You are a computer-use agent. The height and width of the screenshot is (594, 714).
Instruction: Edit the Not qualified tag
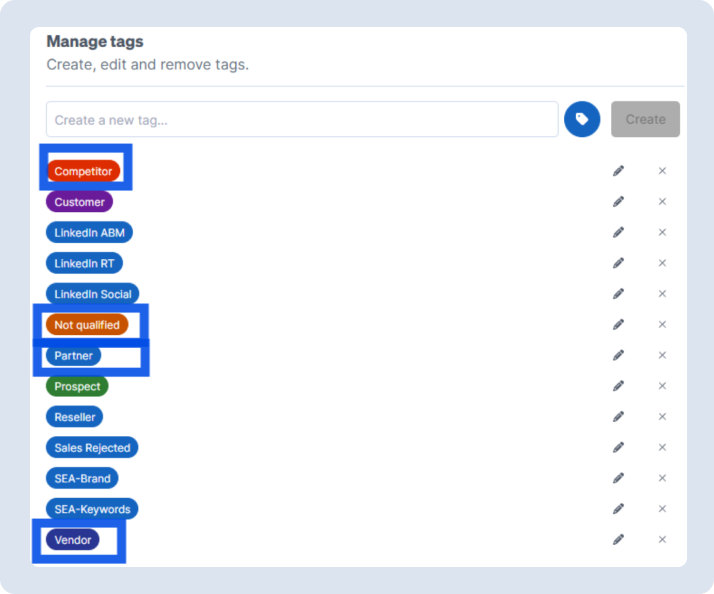coord(618,324)
